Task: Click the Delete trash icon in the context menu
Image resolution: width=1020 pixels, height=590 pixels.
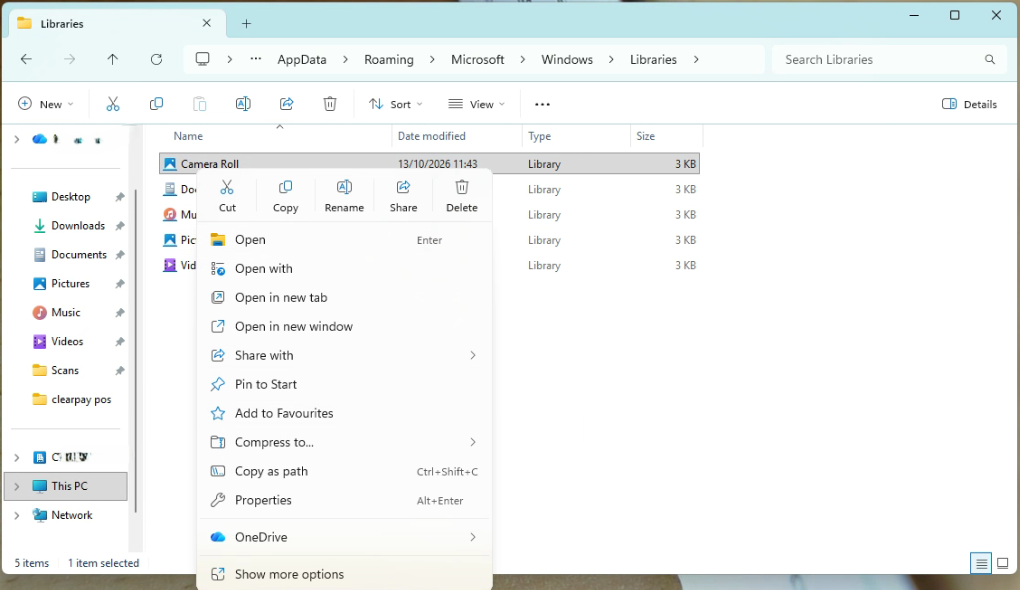Action: pos(462,187)
